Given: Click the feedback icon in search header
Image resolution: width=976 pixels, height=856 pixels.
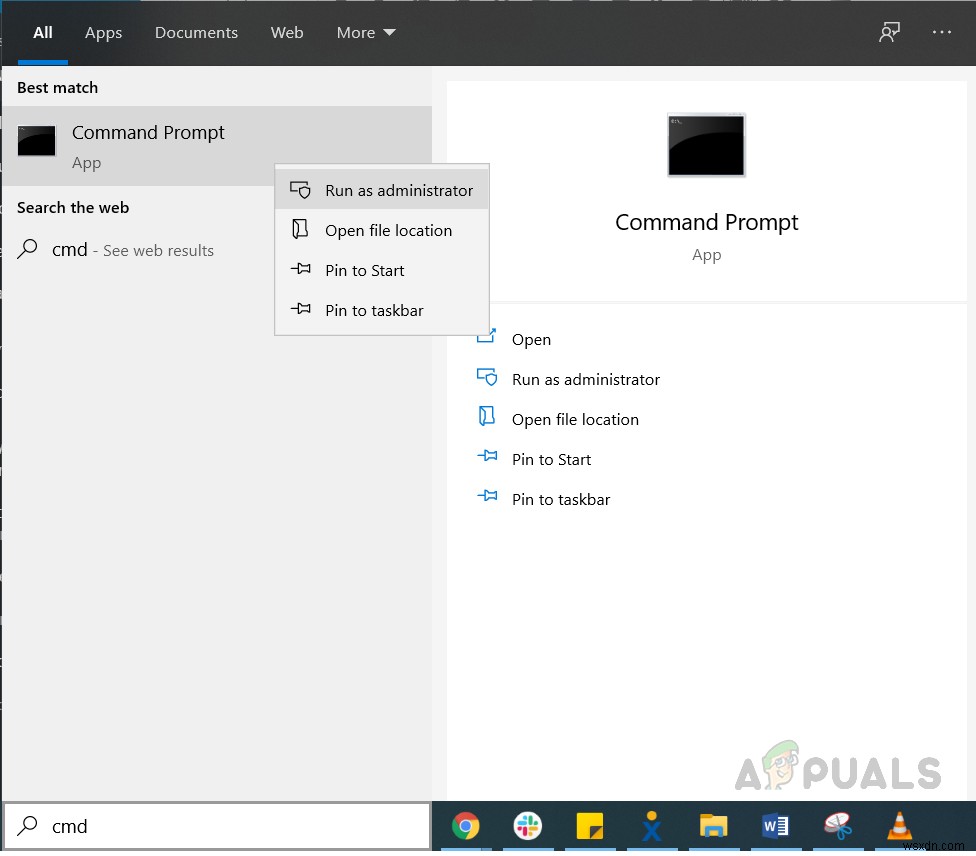Looking at the screenshot, I should pos(889,33).
